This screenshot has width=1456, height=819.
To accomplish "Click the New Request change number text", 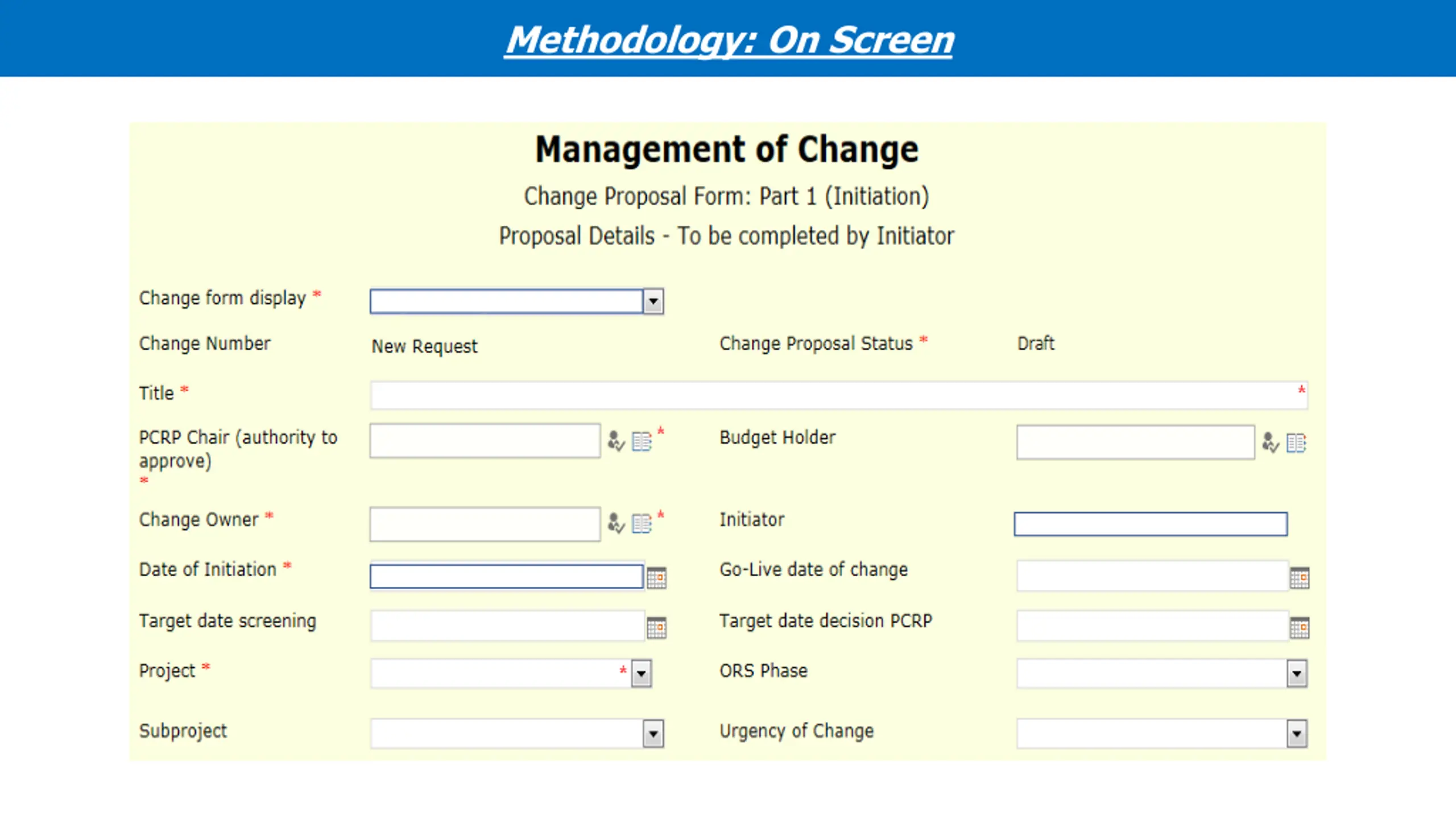I will point(424,346).
